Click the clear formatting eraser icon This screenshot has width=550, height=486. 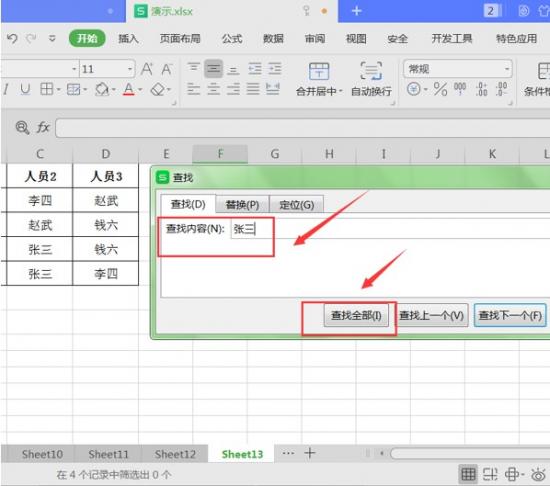point(157,89)
